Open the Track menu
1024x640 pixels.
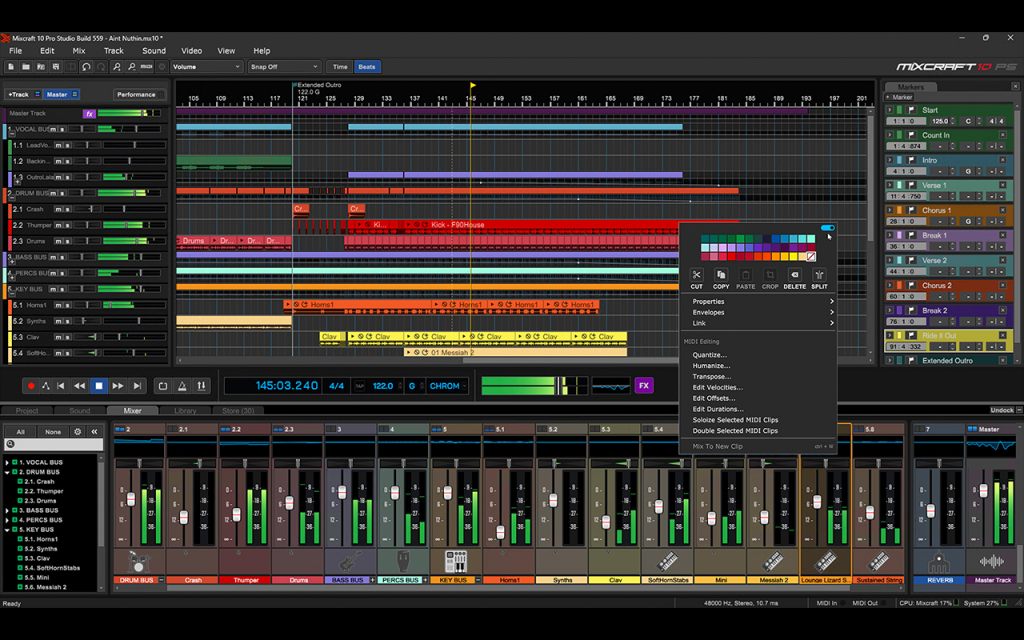(x=114, y=50)
